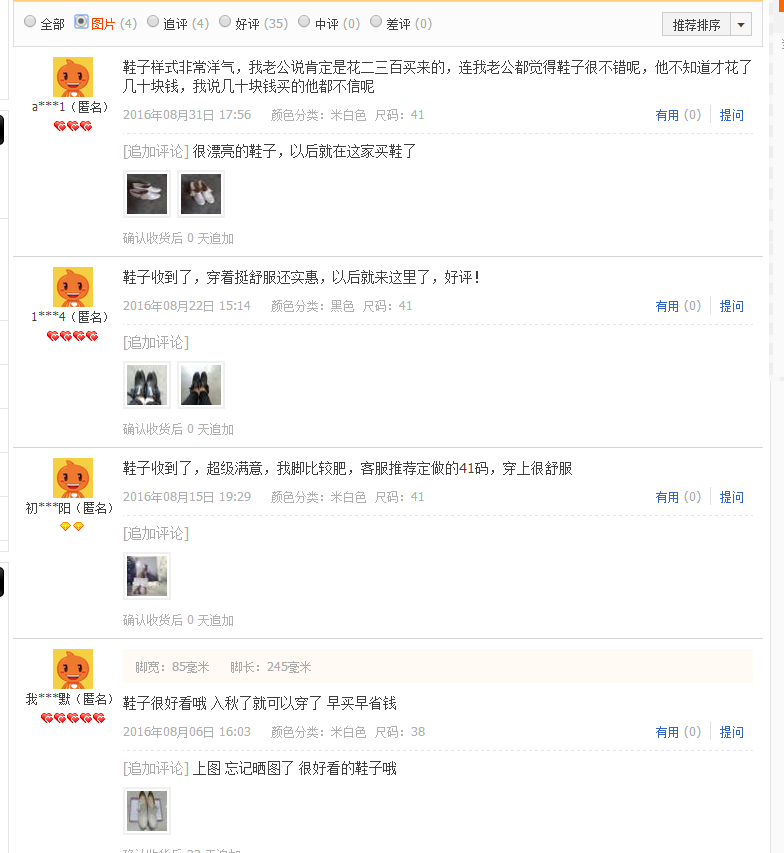
Task: Click avatar icon of reviewer 1***4
Action: [x=73, y=287]
